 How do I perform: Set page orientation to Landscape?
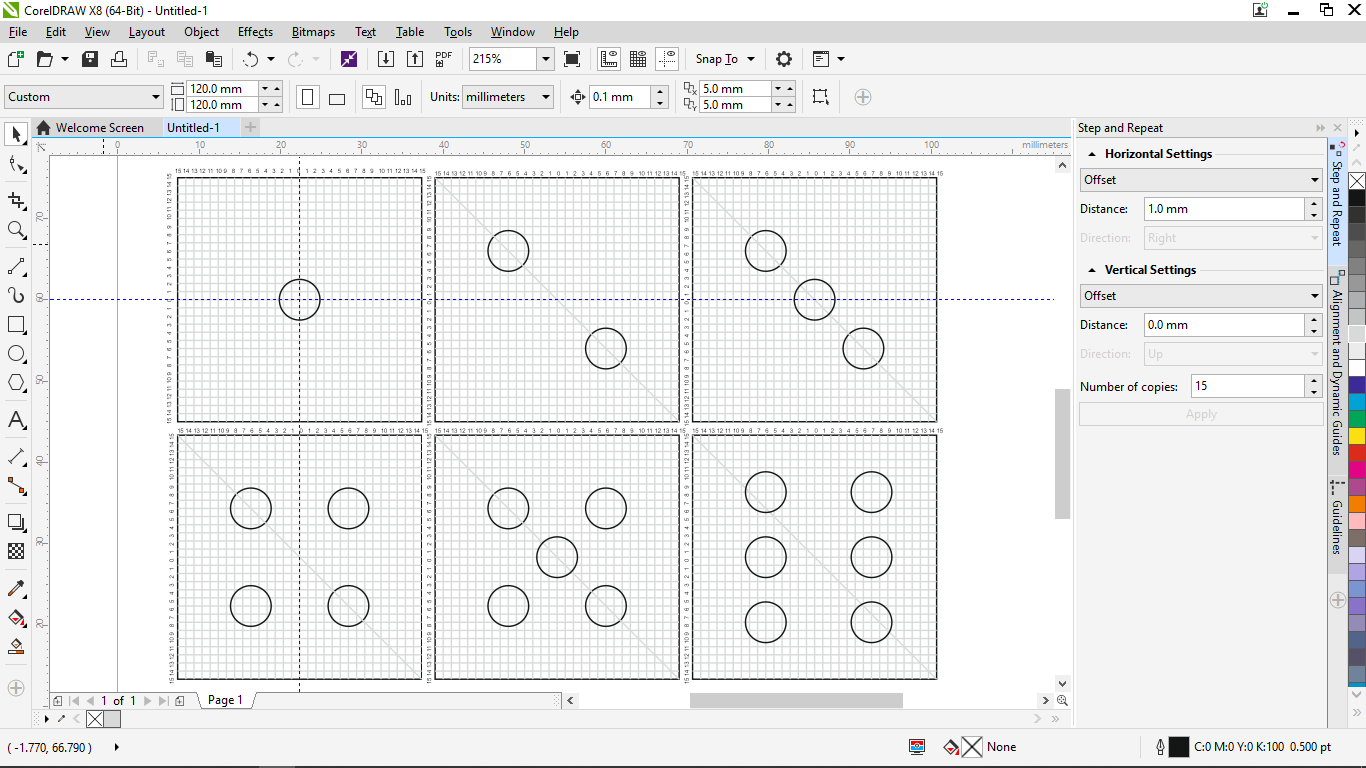pos(337,97)
